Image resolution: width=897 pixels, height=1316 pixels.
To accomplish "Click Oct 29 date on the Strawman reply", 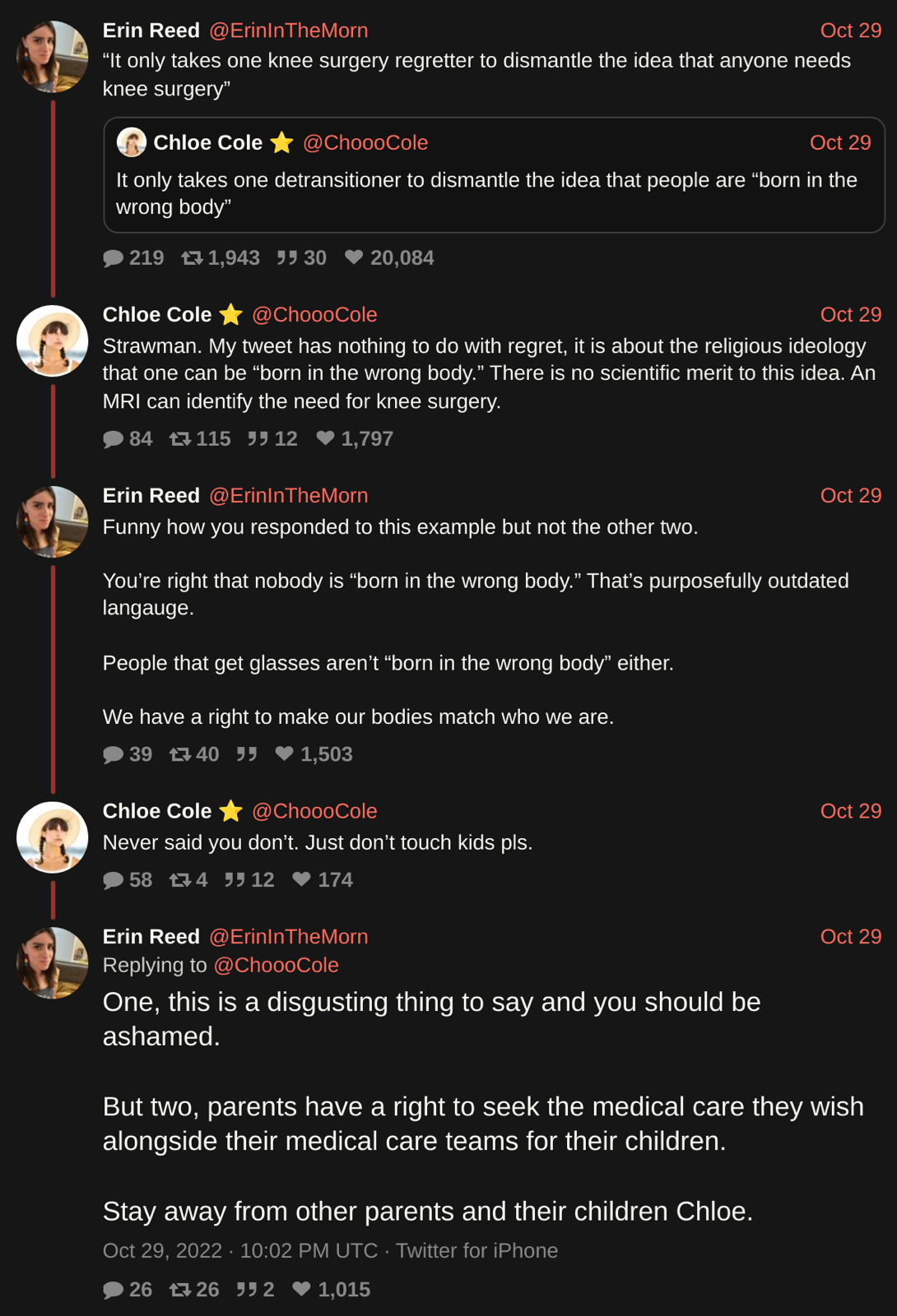I will (850, 314).
